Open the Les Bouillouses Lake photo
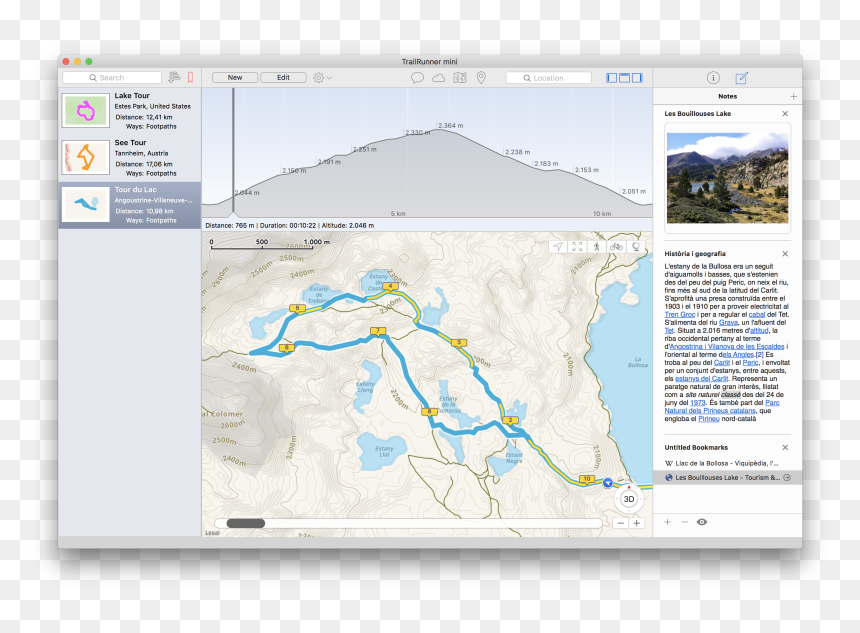Screen dimensions: 860x633 point(727,178)
